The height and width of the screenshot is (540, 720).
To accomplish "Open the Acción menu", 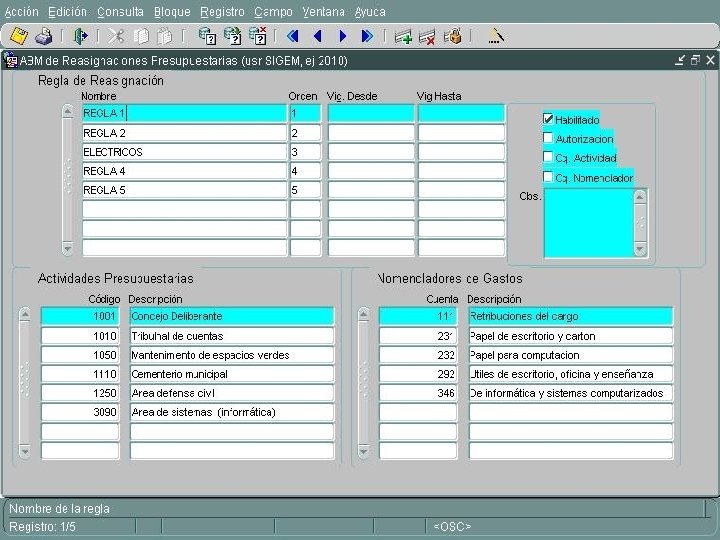I will (x=22, y=11).
